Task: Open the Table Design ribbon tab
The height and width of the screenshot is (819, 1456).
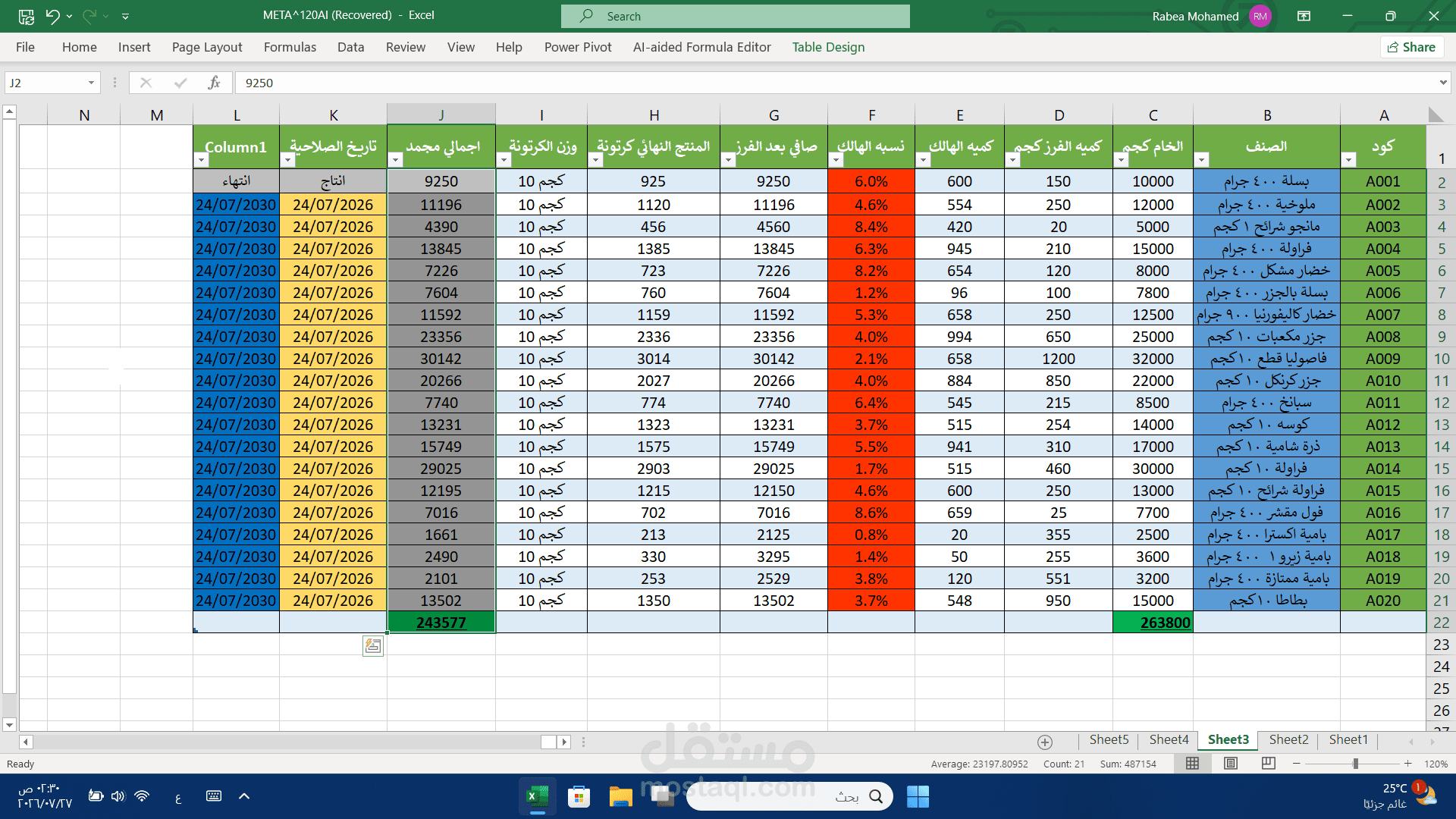Action: pos(828,47)
